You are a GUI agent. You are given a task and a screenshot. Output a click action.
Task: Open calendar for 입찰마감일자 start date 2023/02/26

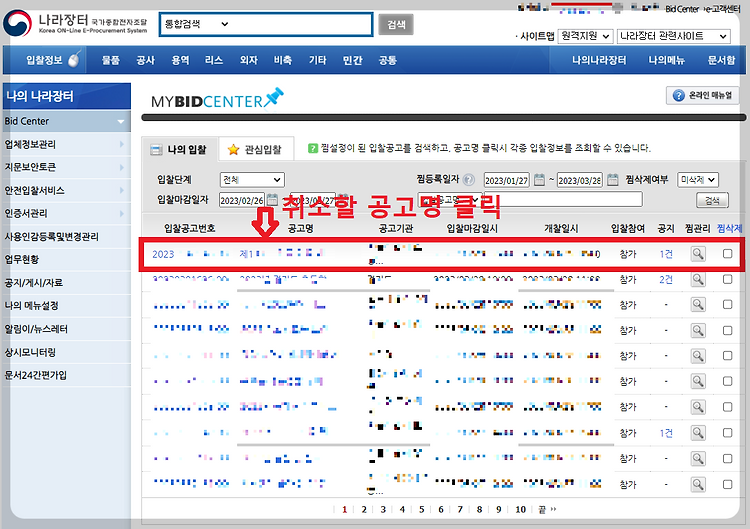pyautogui.click(x=272, y=199)
